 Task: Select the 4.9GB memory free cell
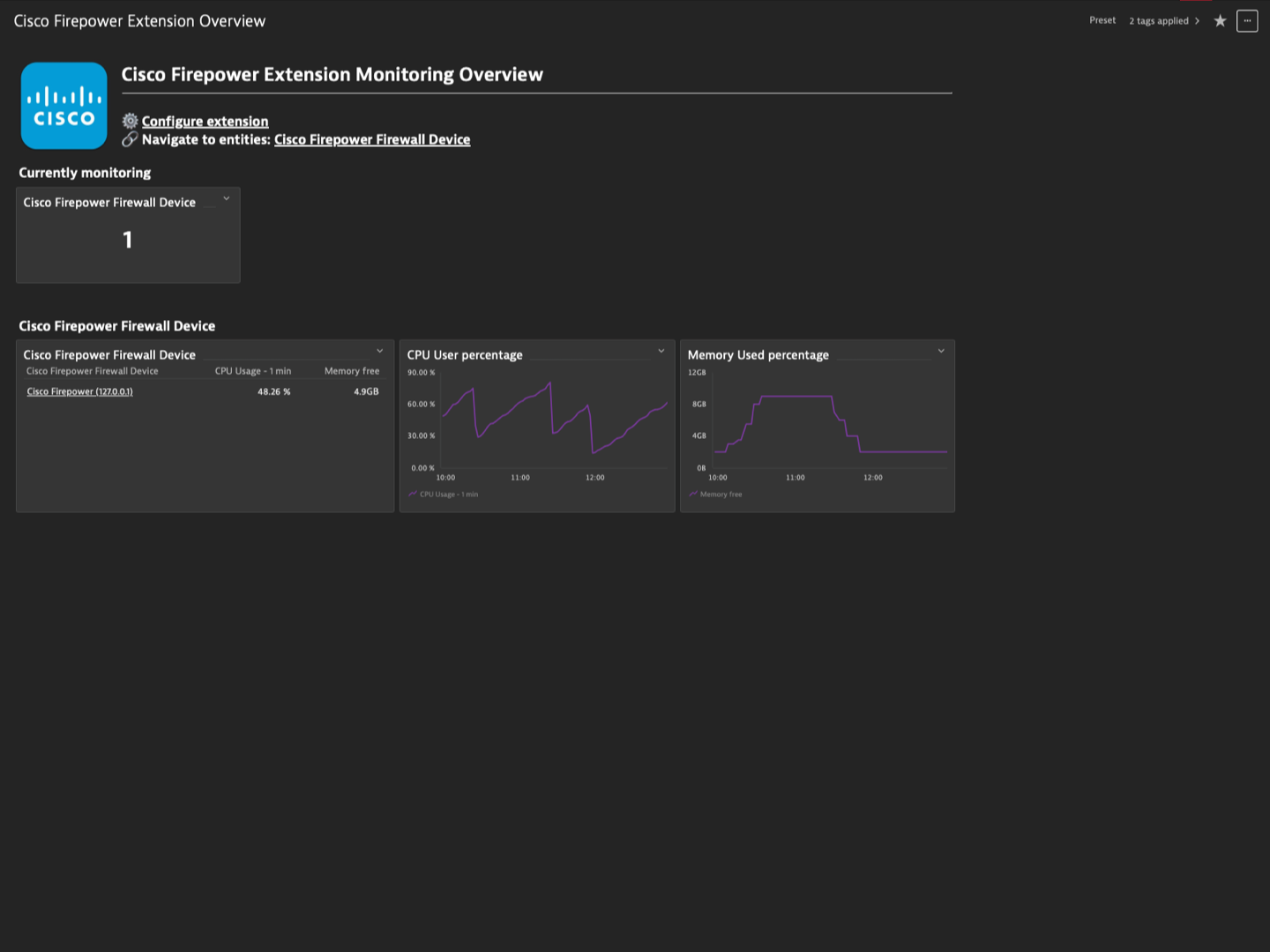pos(366,391)
